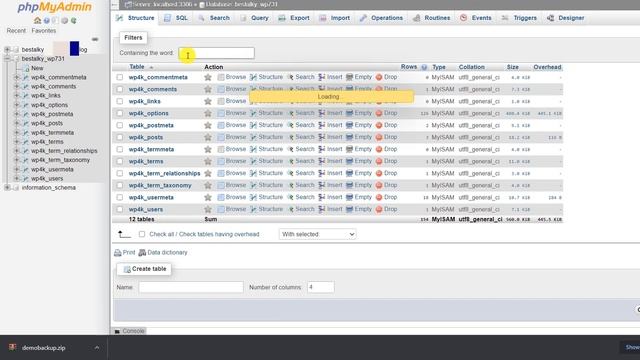The image size is (640, 360).
Task: Click the Recent link in sidebar
Action: pyautogui.click(x=16, y=31)
